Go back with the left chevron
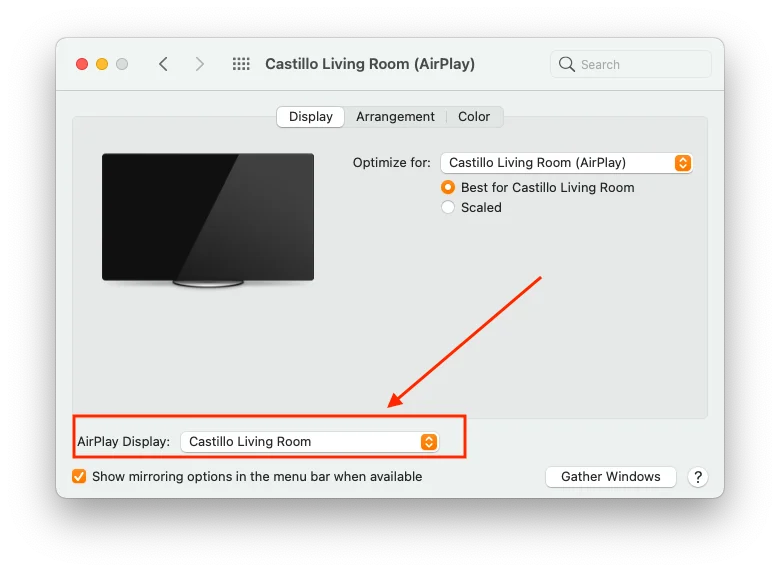Screen dimensions: 780x572 [x=163, y=64]
